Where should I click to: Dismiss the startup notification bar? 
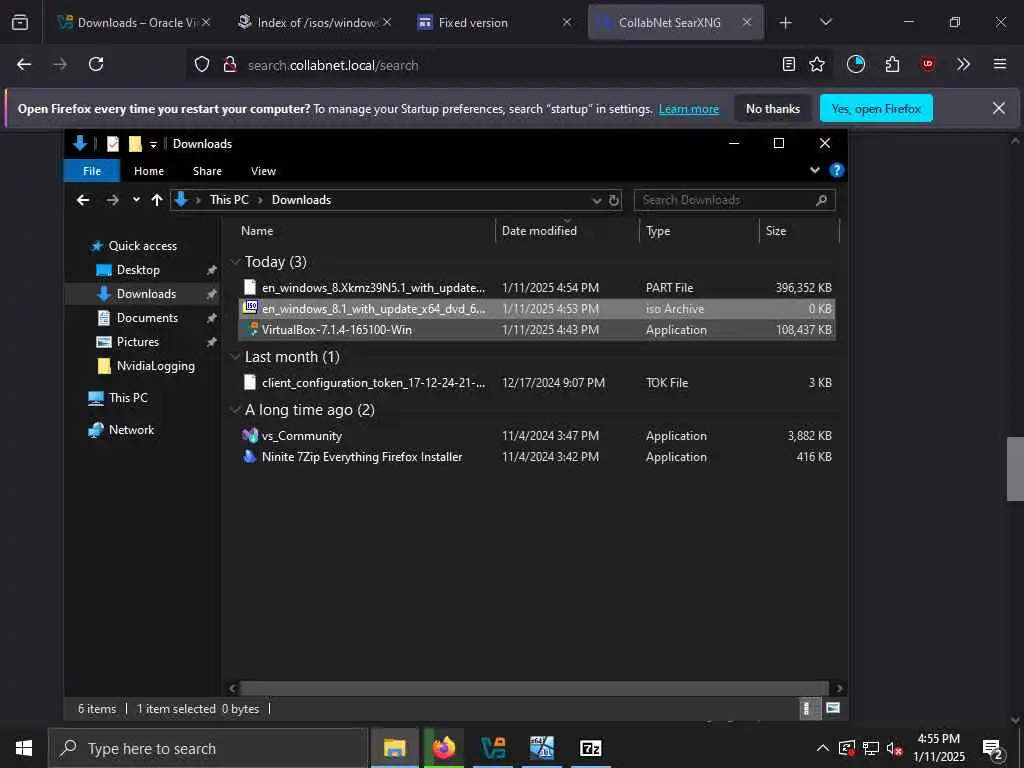(x=999, y=108)
